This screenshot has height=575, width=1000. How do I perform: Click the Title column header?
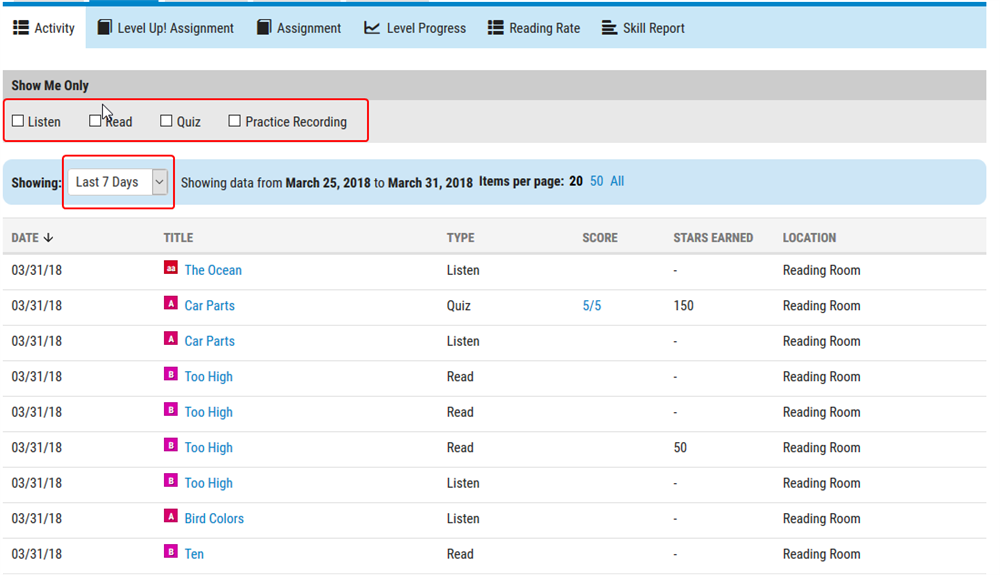coord(178,238)
